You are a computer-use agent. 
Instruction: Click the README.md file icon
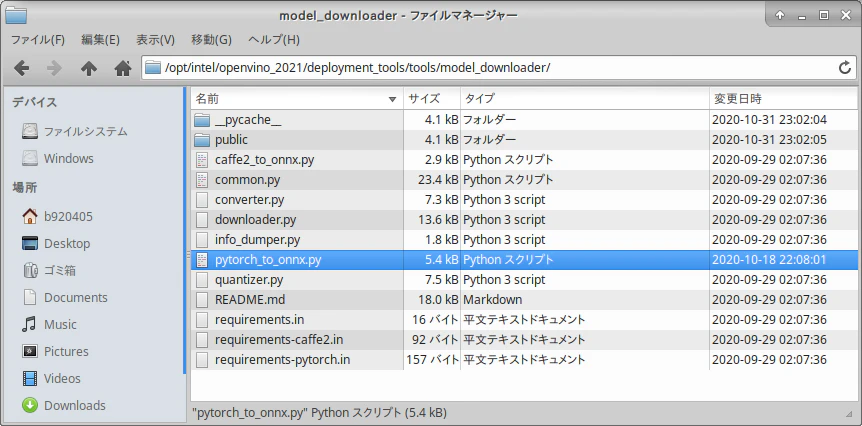pyautogui.click(x=202, y=300)
